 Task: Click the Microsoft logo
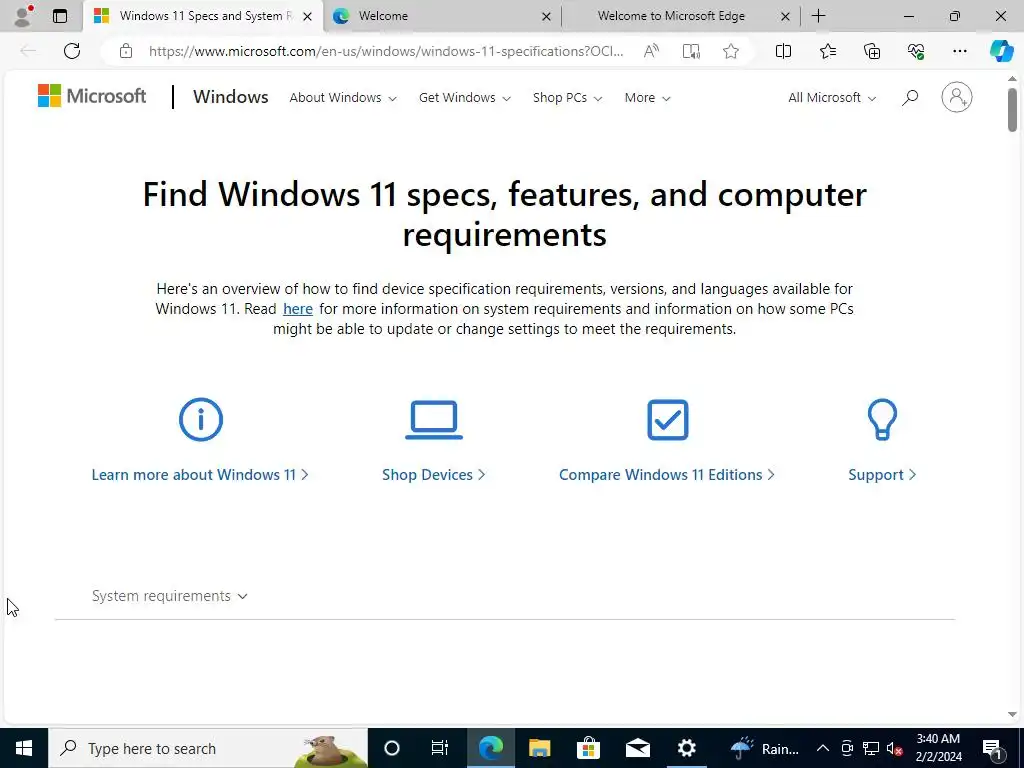pyautogui.click(x=92, y=96)
